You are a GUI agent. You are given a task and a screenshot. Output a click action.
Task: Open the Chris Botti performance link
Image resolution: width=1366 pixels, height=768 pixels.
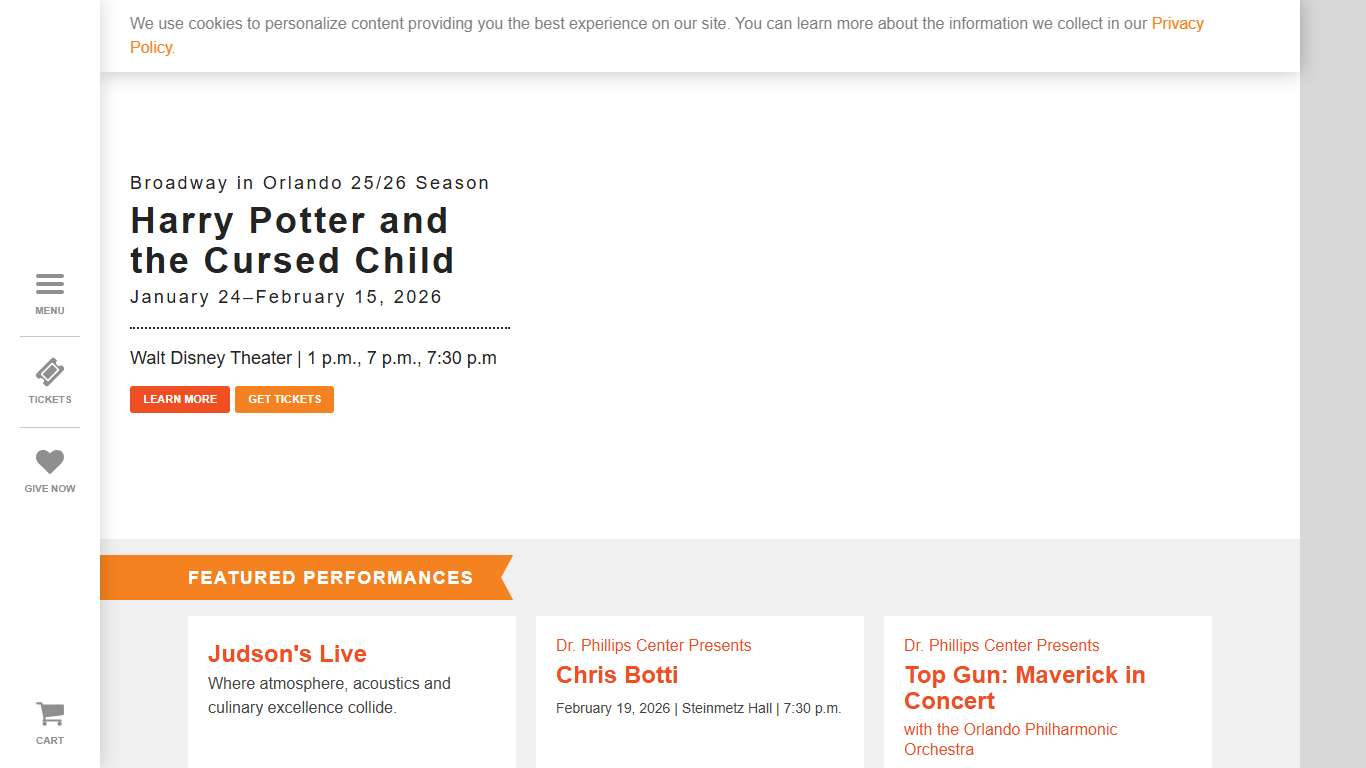(617, 675)
